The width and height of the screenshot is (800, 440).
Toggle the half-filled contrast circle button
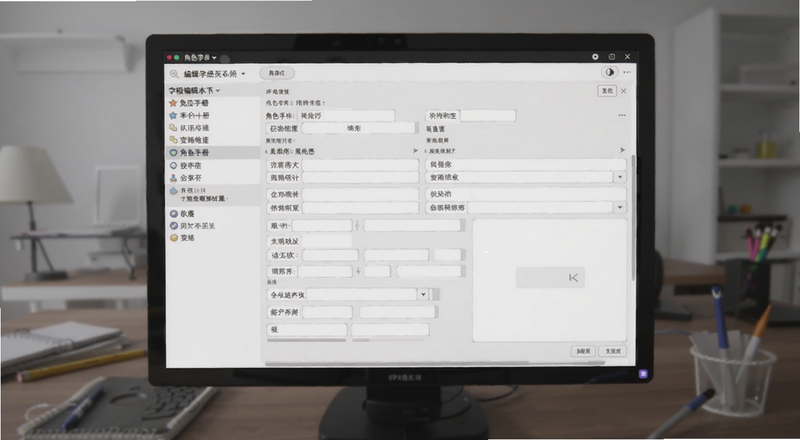(x=609, y=72)
